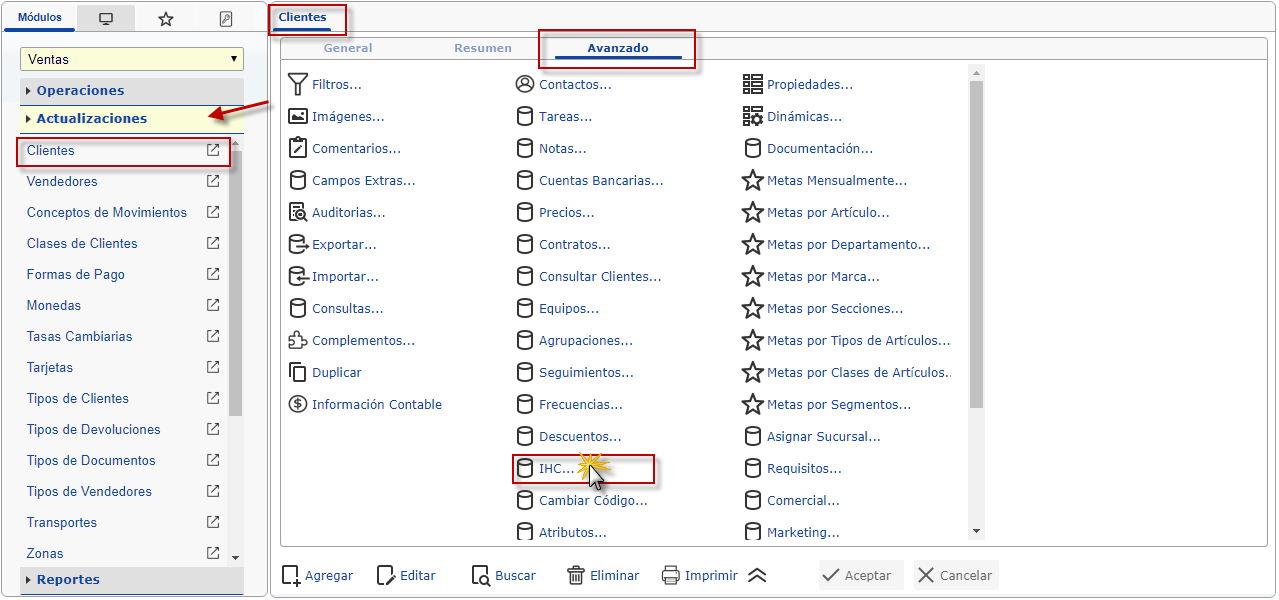Screen dimensions: 1279x600
Task: Click the Avanzado panel scroll down arrow
Action: (977, 532)
